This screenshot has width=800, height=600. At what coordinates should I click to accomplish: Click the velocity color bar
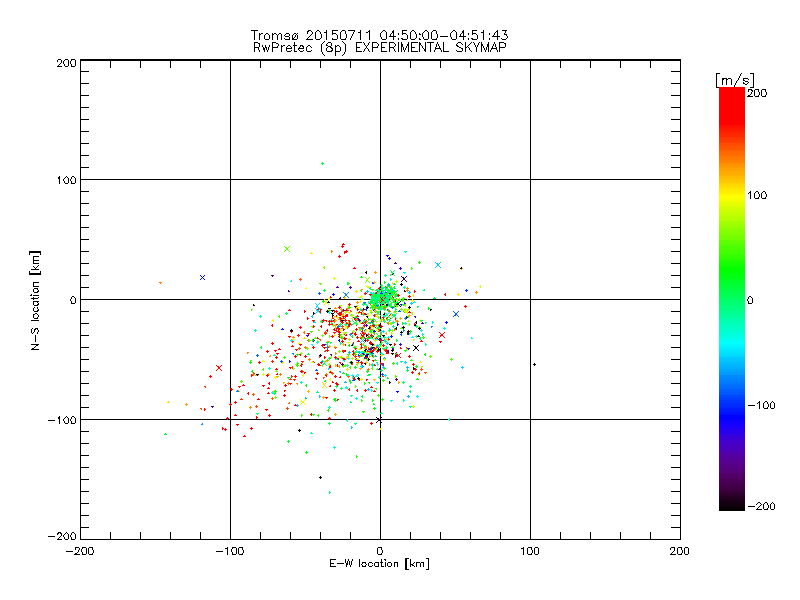[732, 299]
